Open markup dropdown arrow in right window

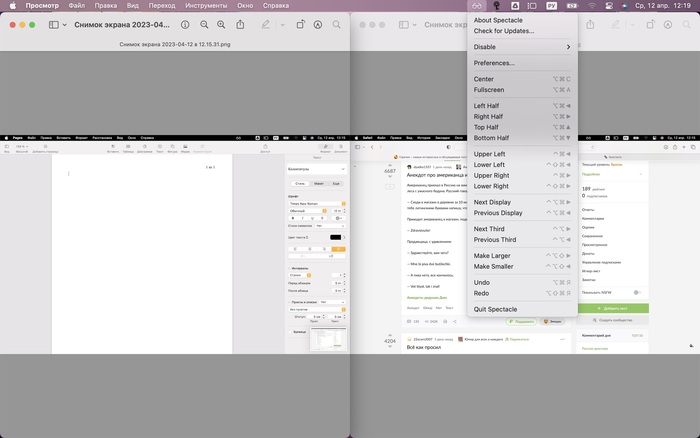click(x=632, y=25)
